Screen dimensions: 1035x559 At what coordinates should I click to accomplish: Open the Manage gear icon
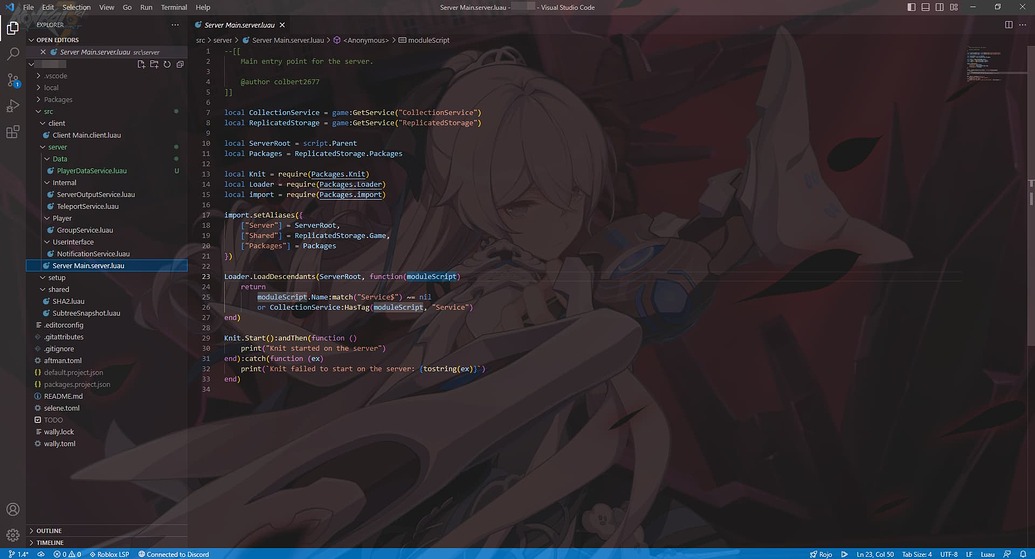(13, 535)
